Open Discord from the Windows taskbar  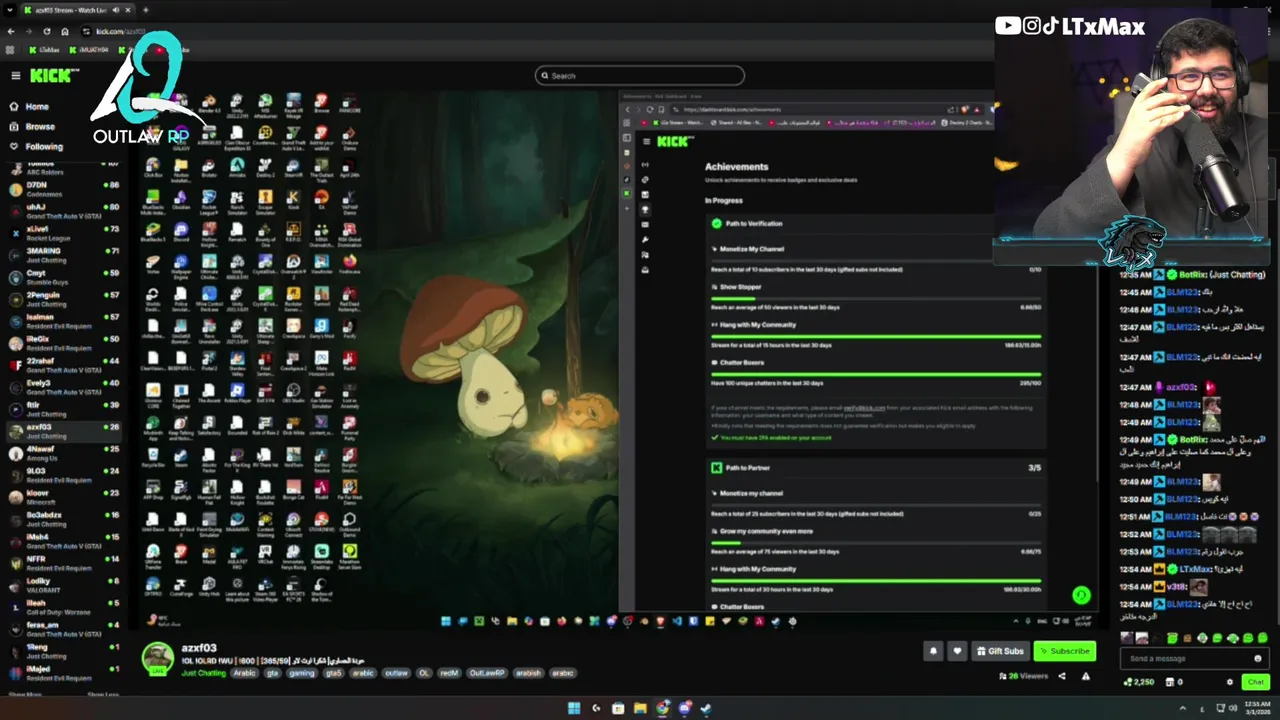(x=684, y=708)
